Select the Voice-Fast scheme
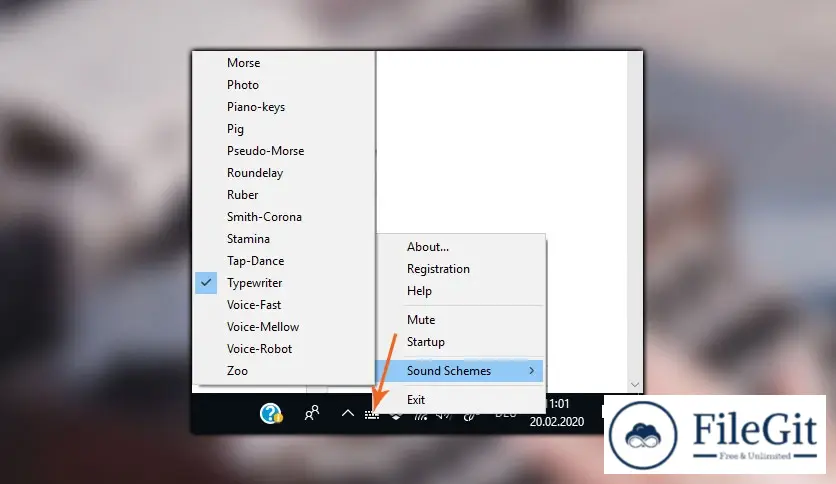Viewport: 836px width, 484px height. pos(284,305)
